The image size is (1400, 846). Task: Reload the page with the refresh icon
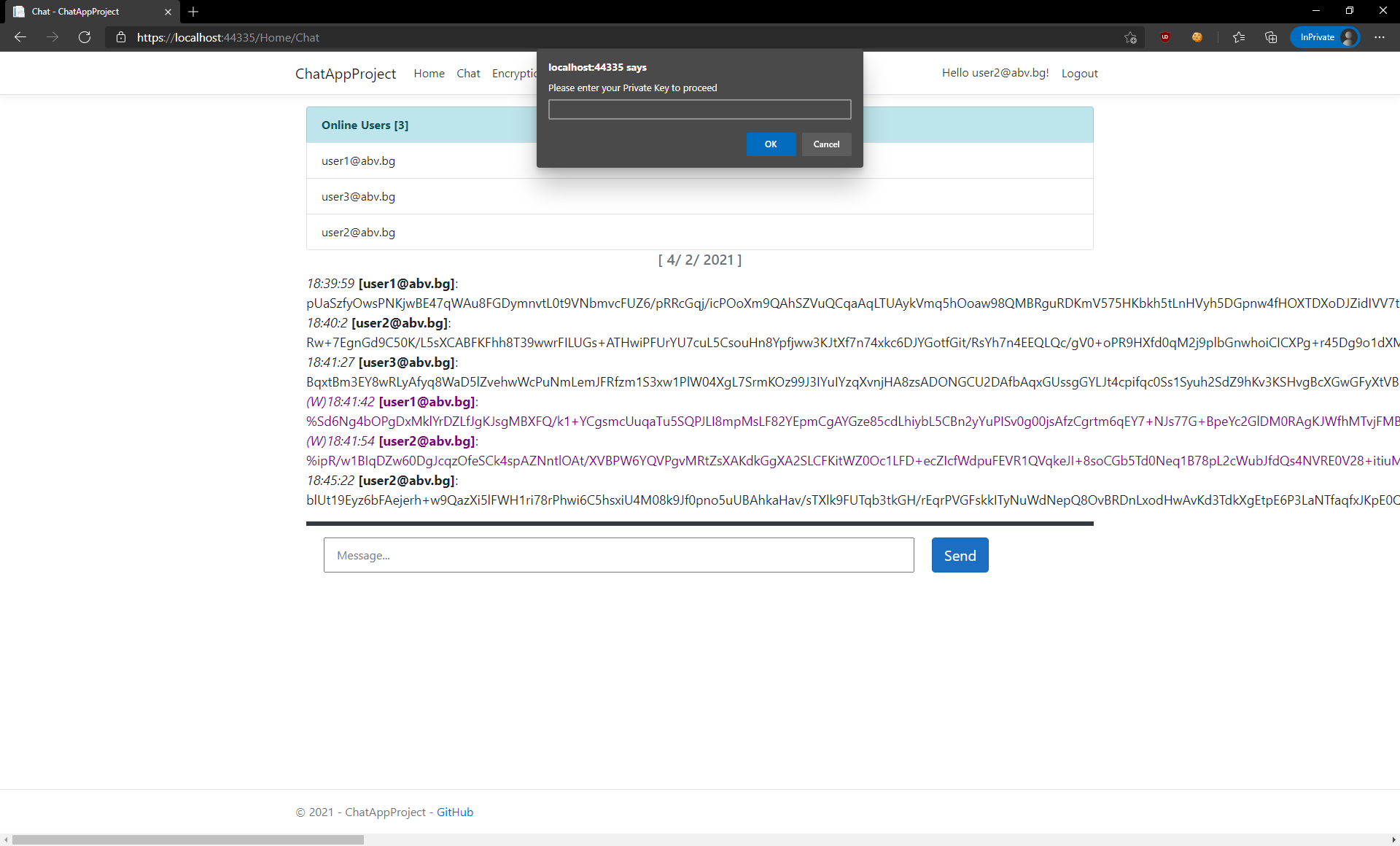(85, 37)
